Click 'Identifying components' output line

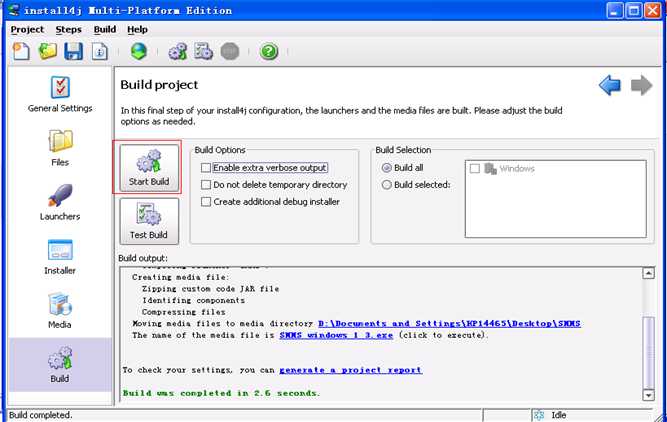[194, 300]
